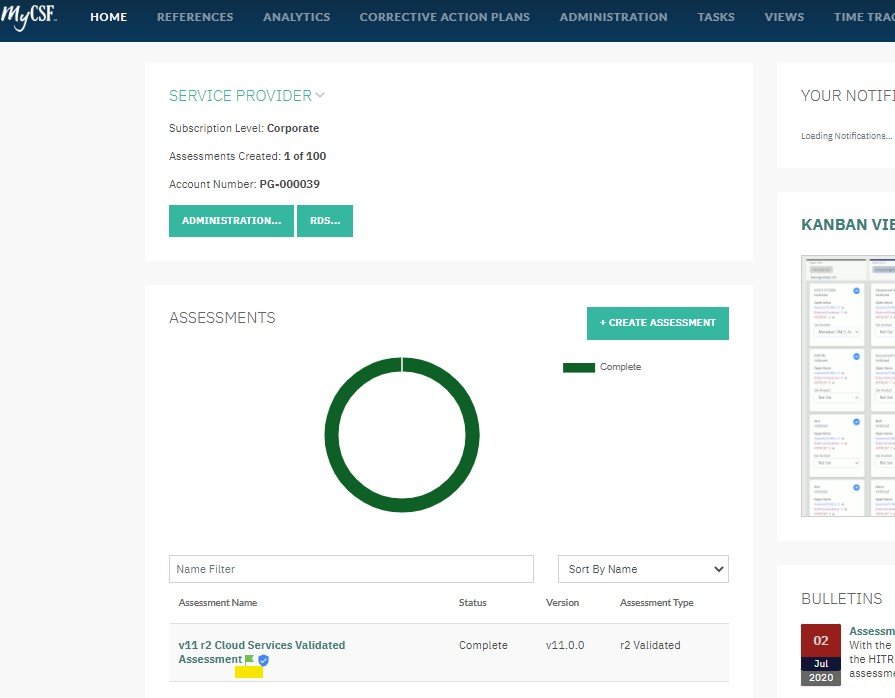The width and height of the screenshot is (895, 698).
Task: Click the Assessment Name column header
Action: coord(217,603)
